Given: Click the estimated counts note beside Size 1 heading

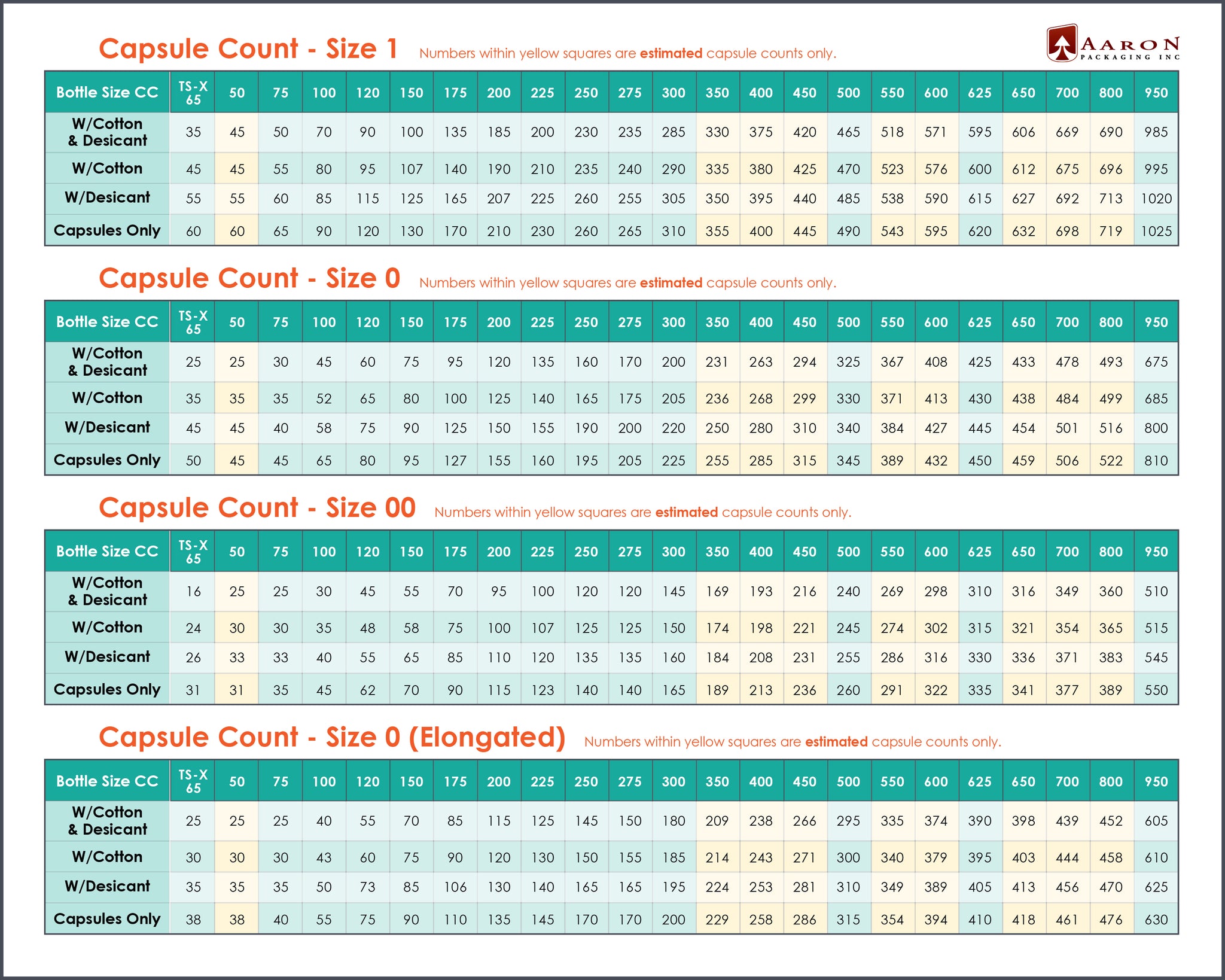Looking at the screenshot, I should (x=627, y=53).
